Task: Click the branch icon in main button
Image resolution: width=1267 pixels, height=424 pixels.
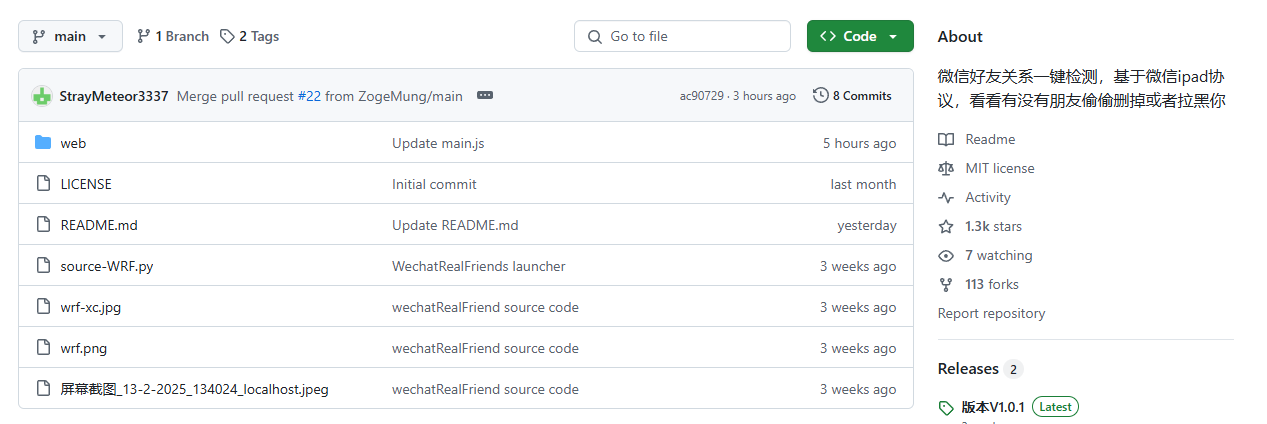Action: pos(39,36)
